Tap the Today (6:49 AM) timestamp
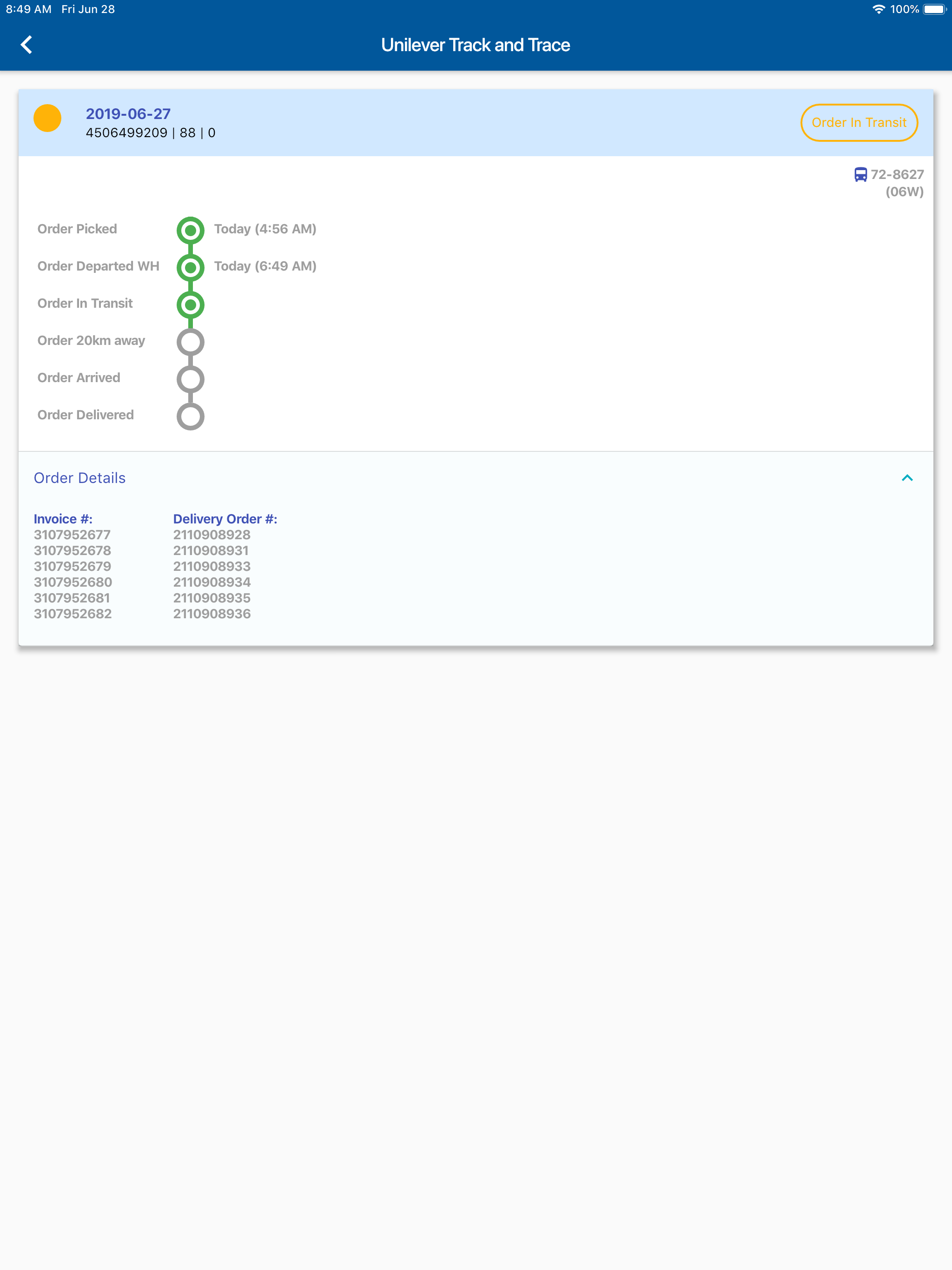This screenshot has width=952, height=1270. tap(265, 266)
